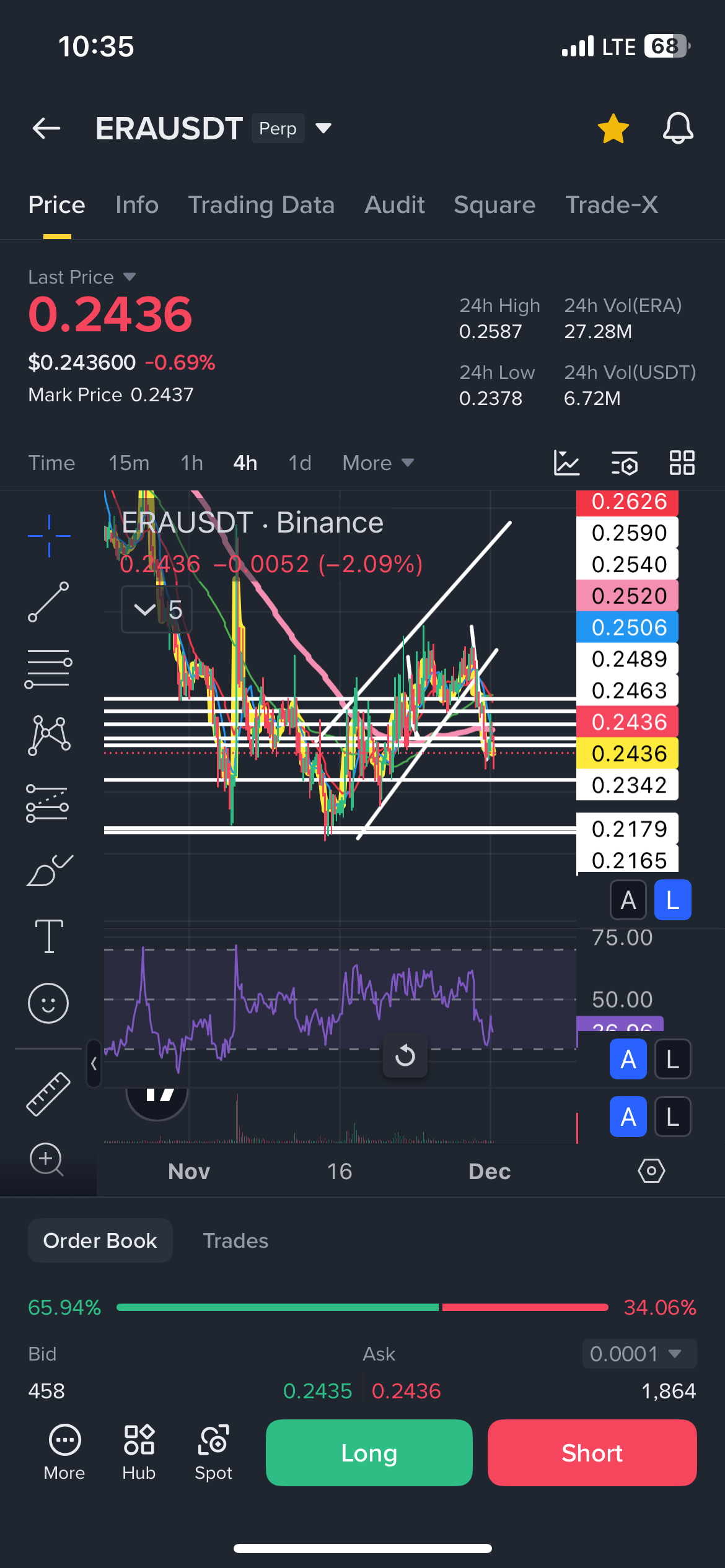
Task: Open the Trade-X tab
Action: (x=612, y=205)
